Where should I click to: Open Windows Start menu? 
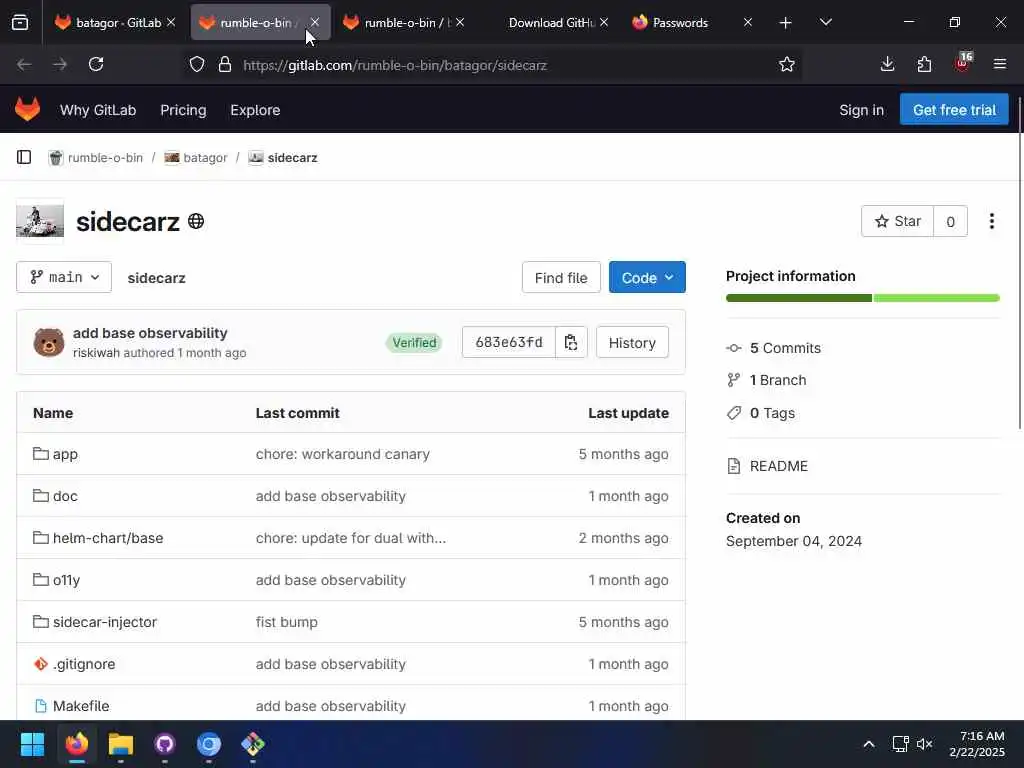(x=32, y=744)
